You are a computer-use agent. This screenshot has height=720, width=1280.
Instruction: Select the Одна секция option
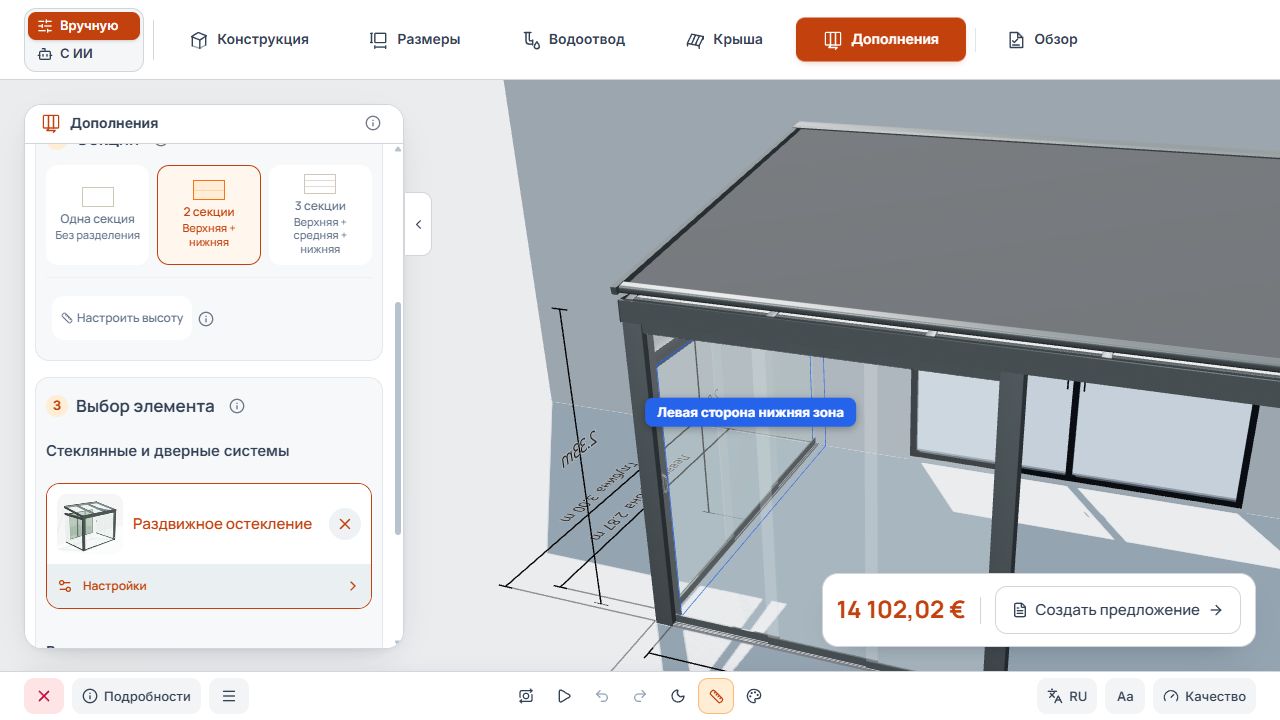click(98, 215)
